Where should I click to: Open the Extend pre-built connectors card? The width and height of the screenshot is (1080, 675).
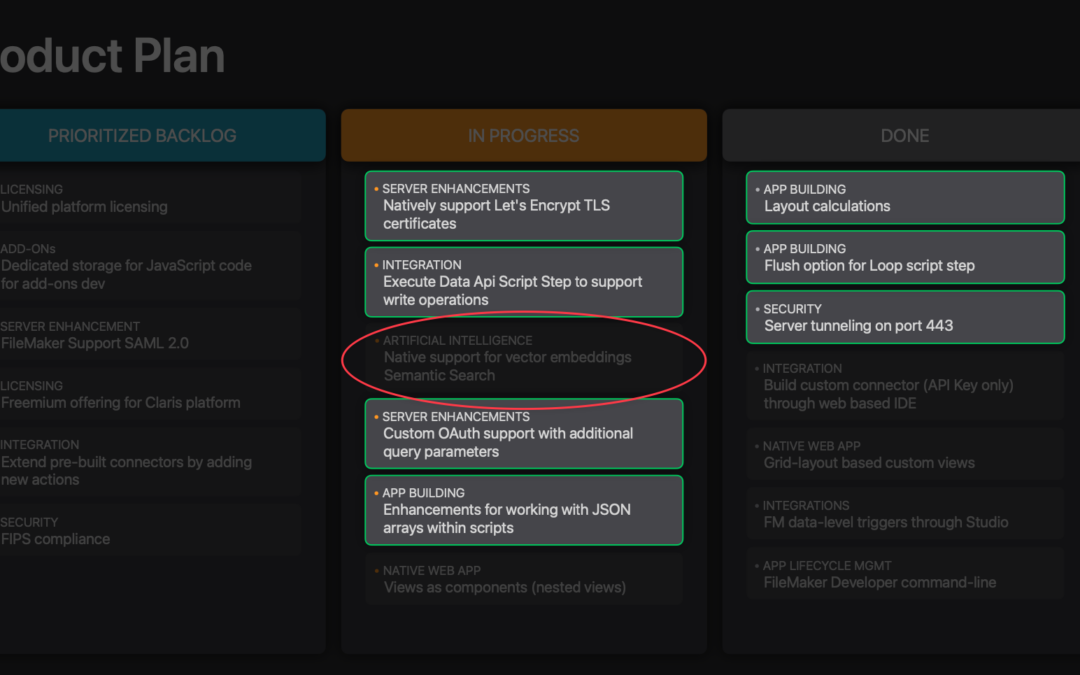point(150,463)
